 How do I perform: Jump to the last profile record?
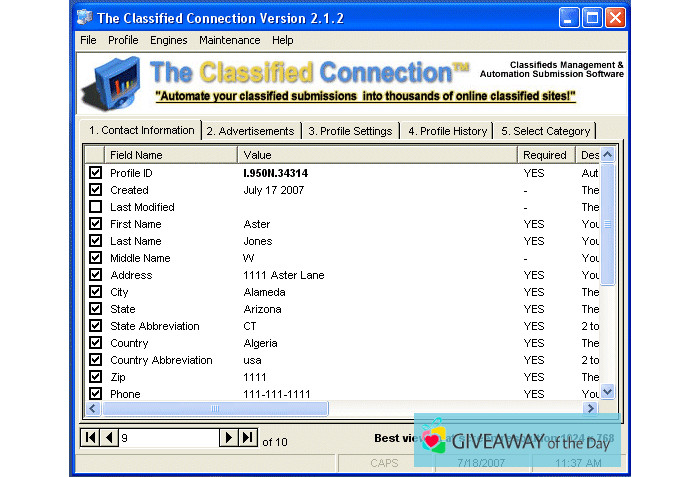click(247, 438)
